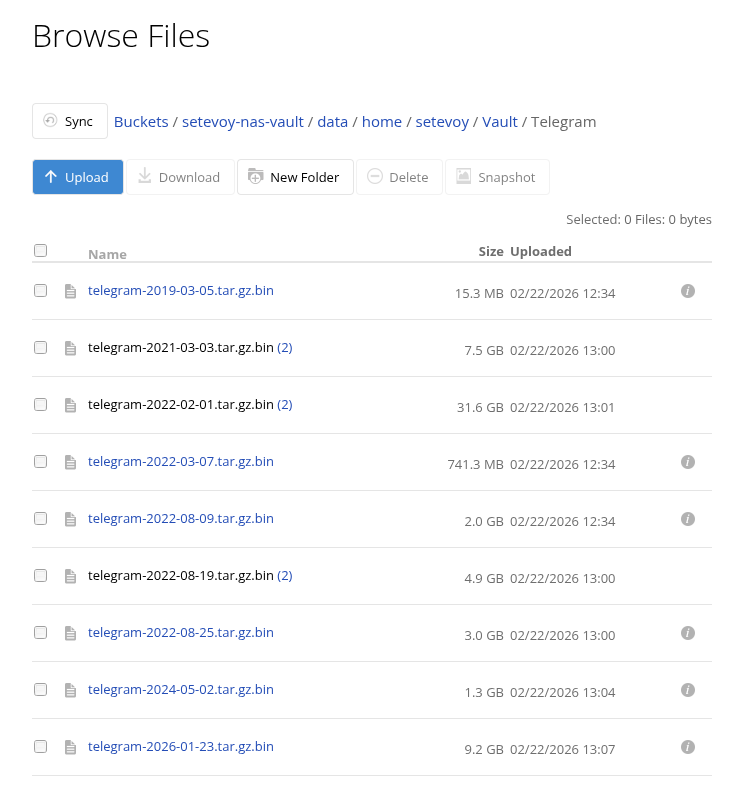Click file icon beside telegram-2021-03-03.tar.gz.bin

(x=70, y=349)
